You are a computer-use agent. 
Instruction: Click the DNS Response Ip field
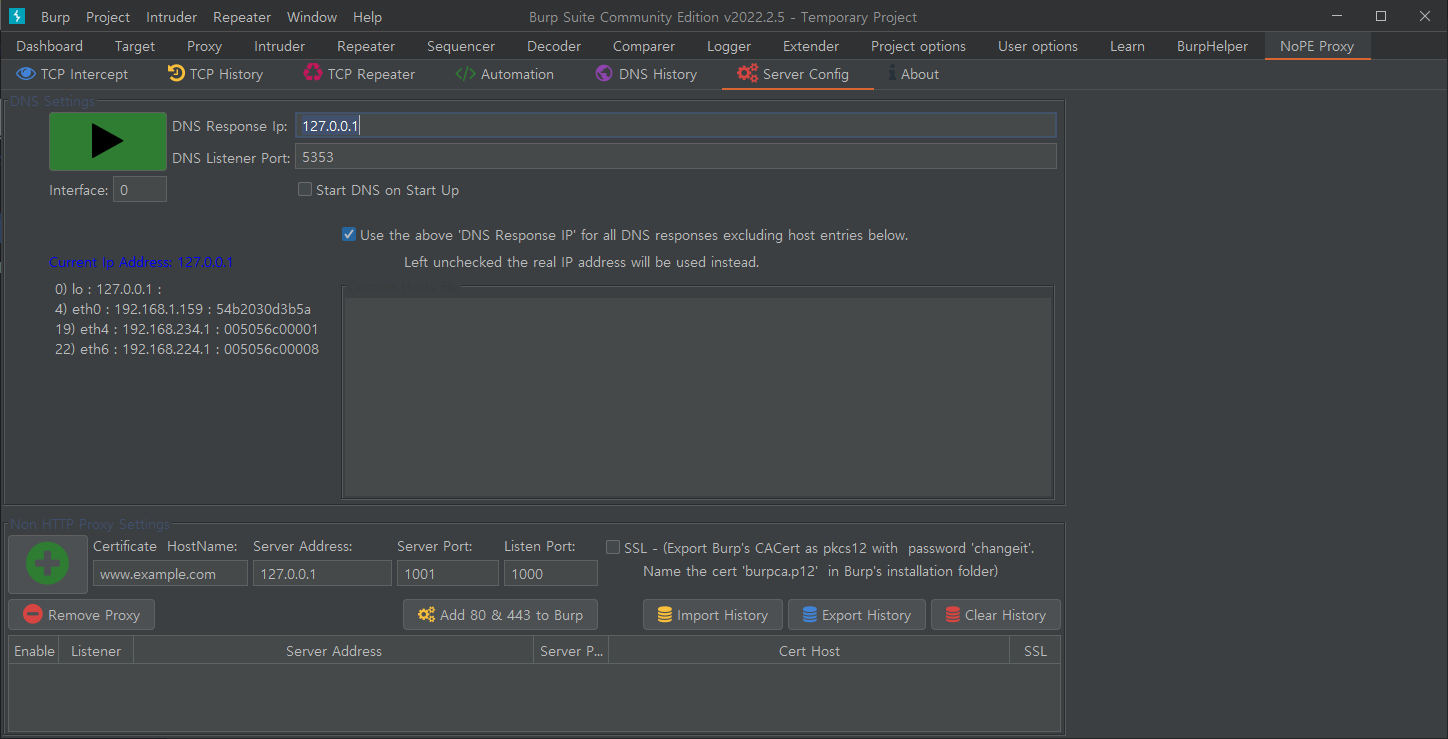[675, 125]
